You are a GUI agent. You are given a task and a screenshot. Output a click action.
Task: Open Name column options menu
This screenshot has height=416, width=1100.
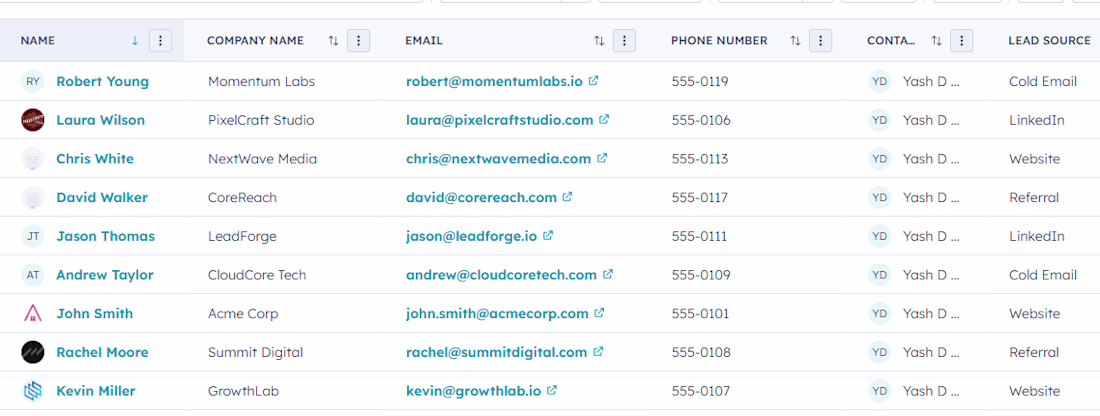click(x=161, y=41)
